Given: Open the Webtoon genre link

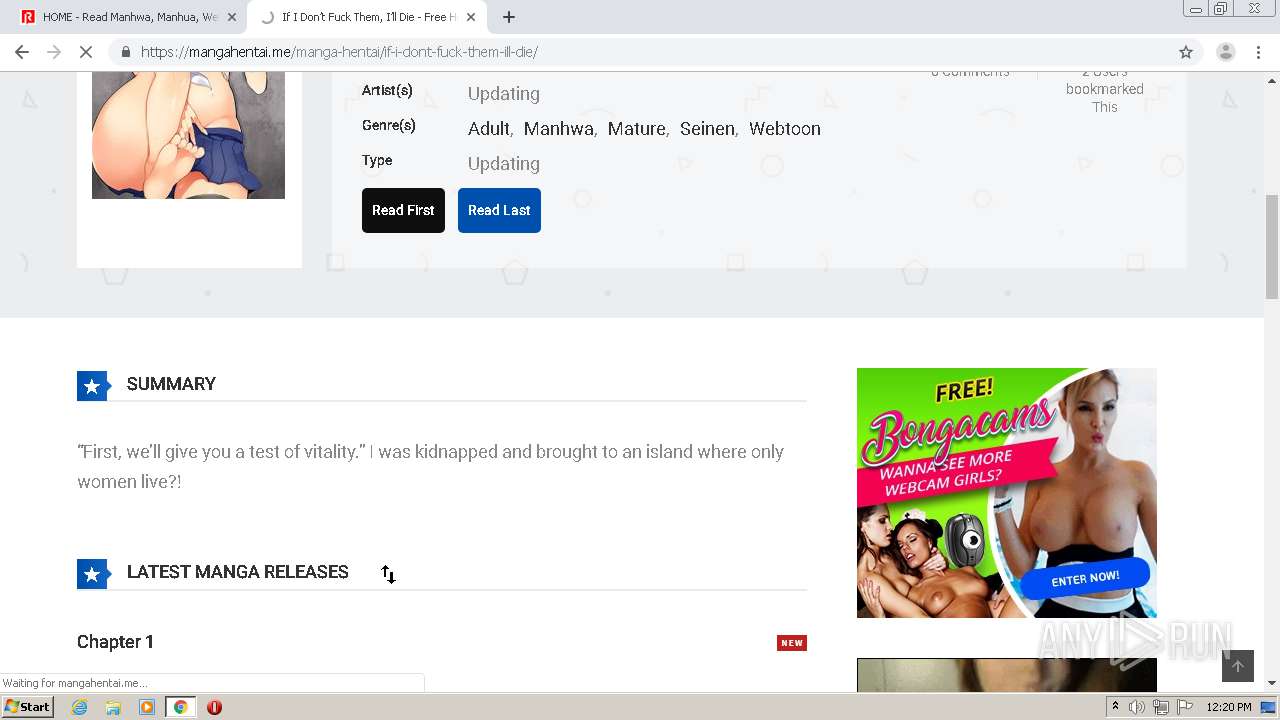Looking at the screenshot, I should coord(785,129).
